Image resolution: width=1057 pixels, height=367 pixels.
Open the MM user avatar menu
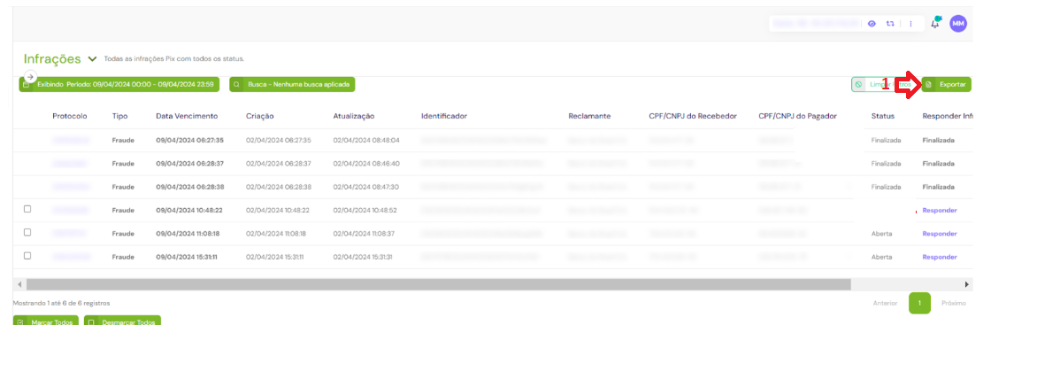(958, 24)
